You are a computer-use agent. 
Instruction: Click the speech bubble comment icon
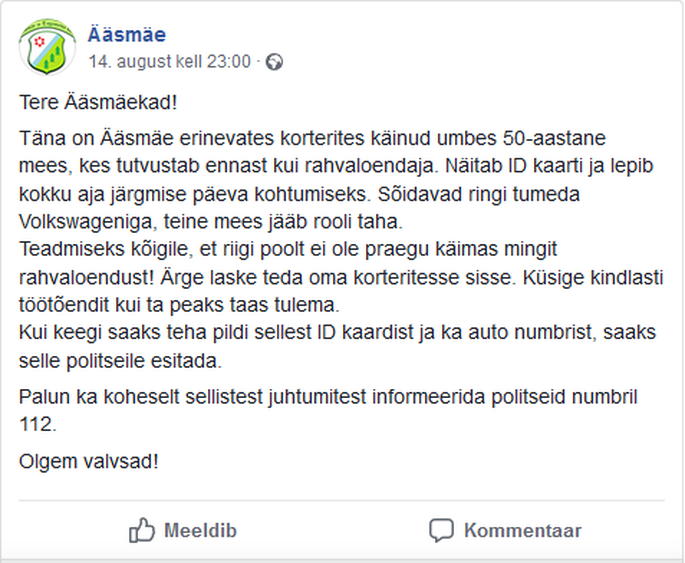(441, 531)
